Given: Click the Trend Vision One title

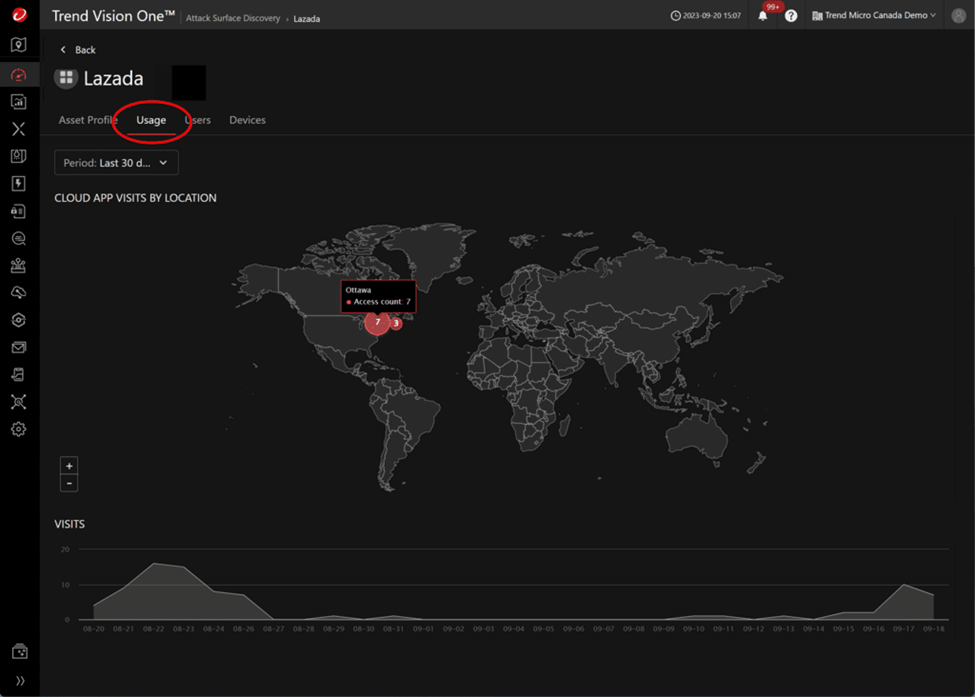Looking at the screenshot, I should point(113,16).
